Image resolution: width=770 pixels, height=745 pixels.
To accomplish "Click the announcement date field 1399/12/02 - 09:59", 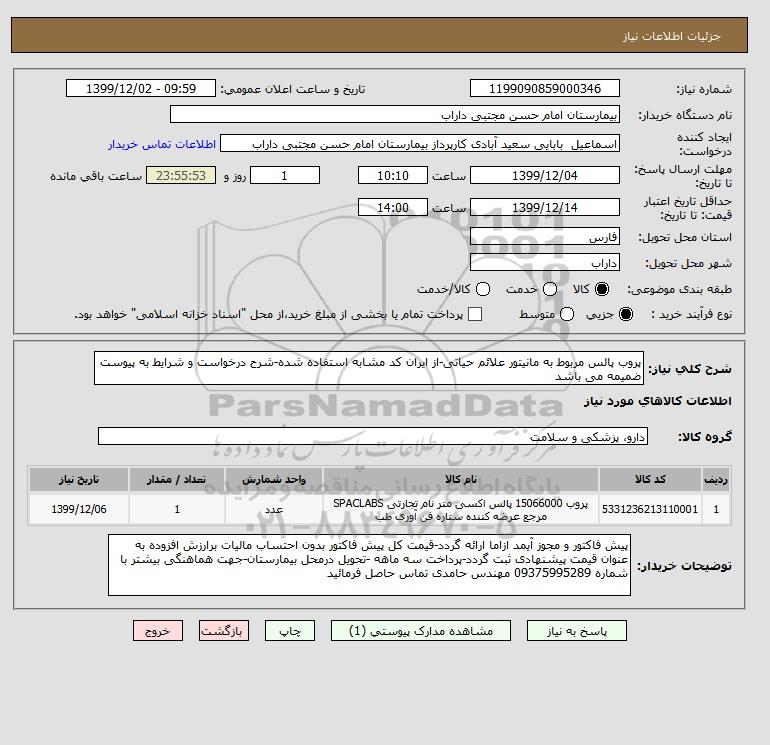I will (x=141, y=88).
